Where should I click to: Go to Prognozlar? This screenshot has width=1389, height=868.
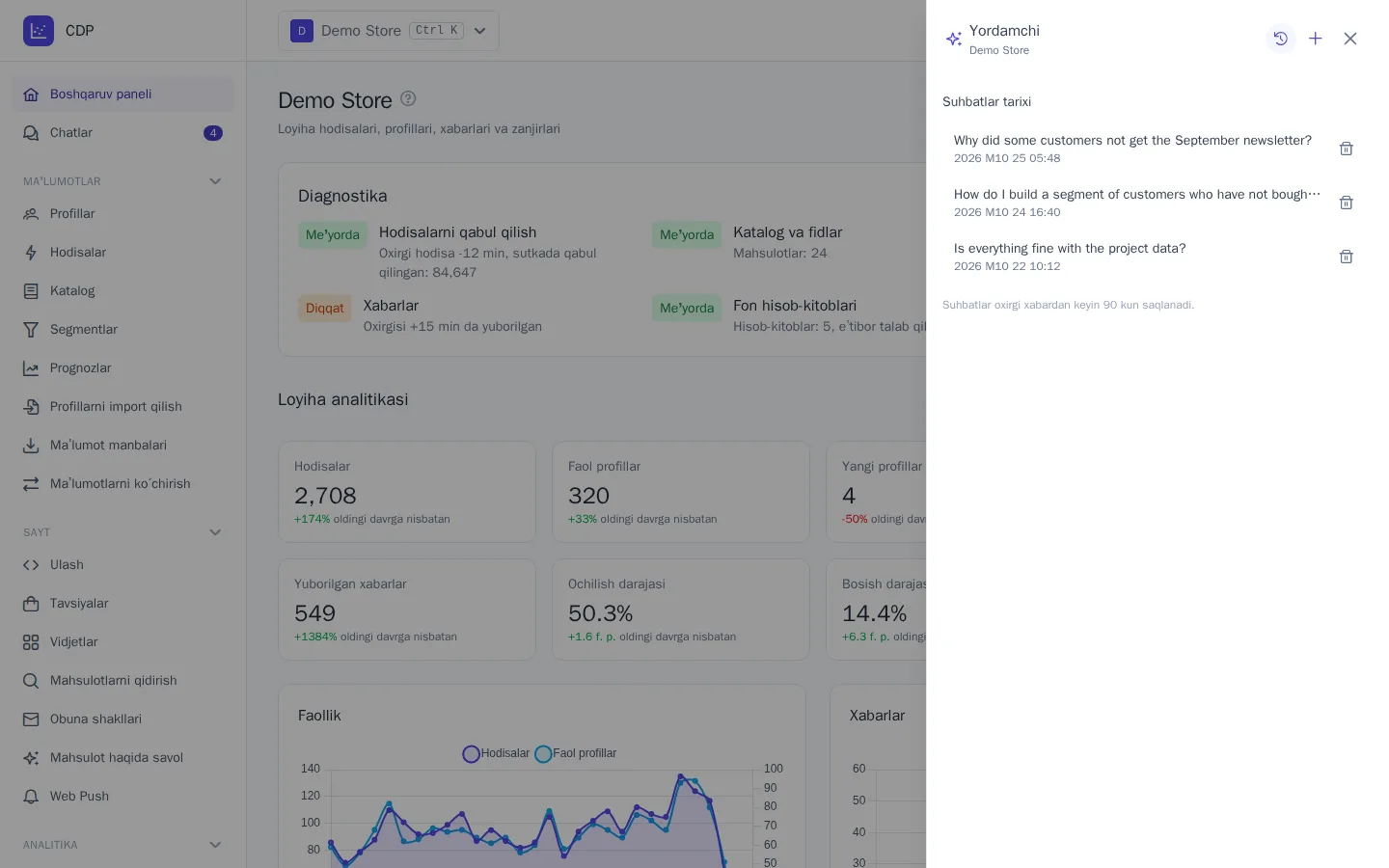pyautogui.click(x=123, y=368)
